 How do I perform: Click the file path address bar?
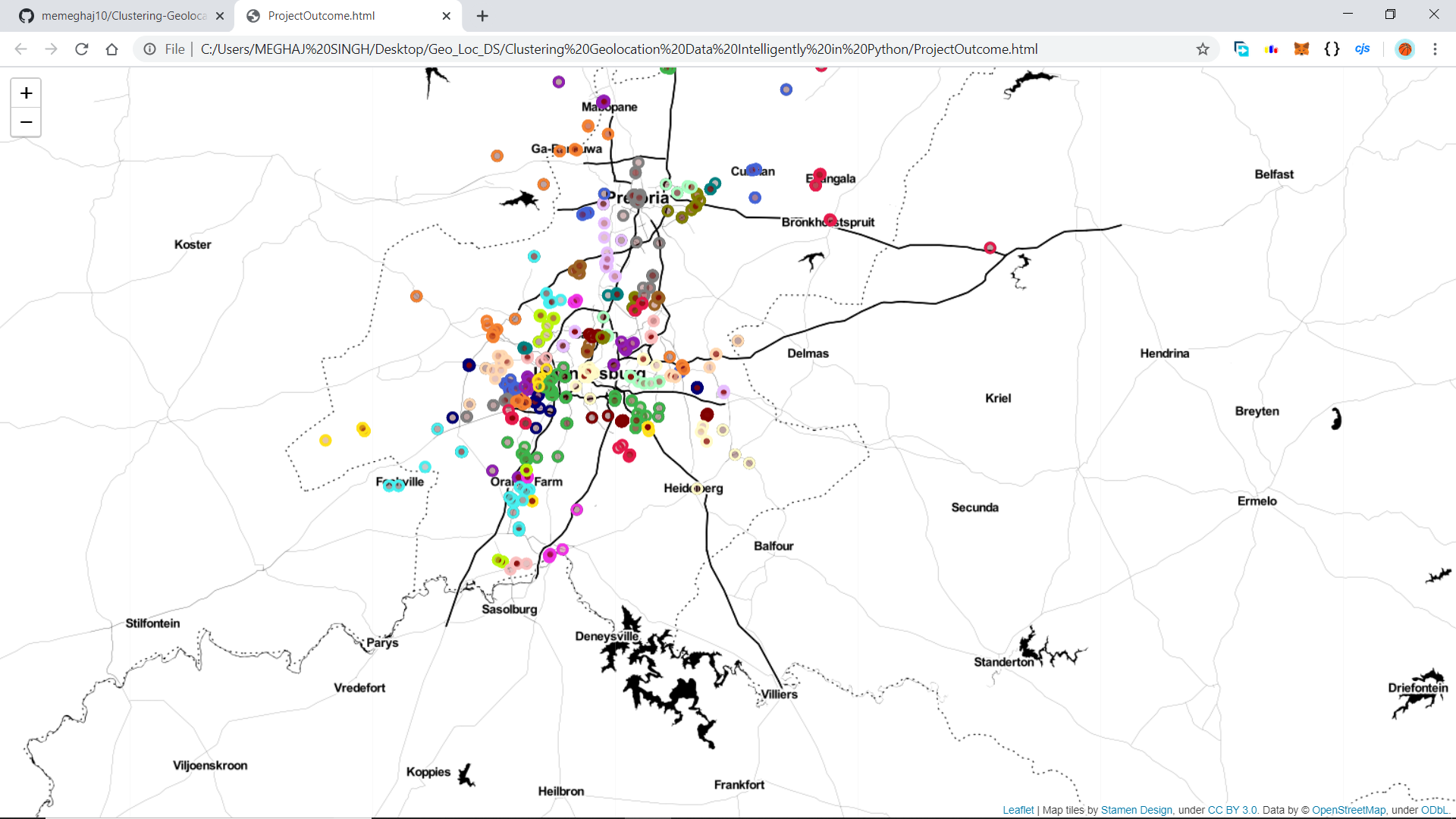click(619, 49)
